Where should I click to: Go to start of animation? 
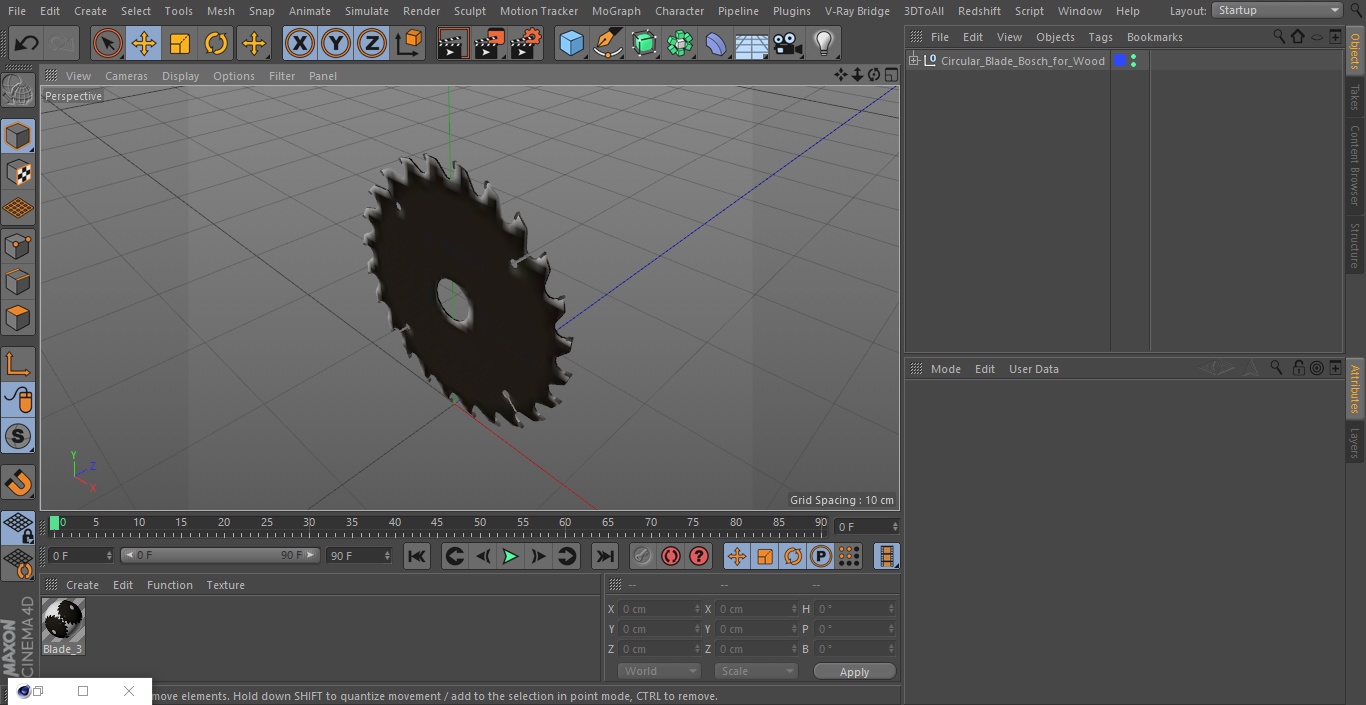click(x=417, y=556)
